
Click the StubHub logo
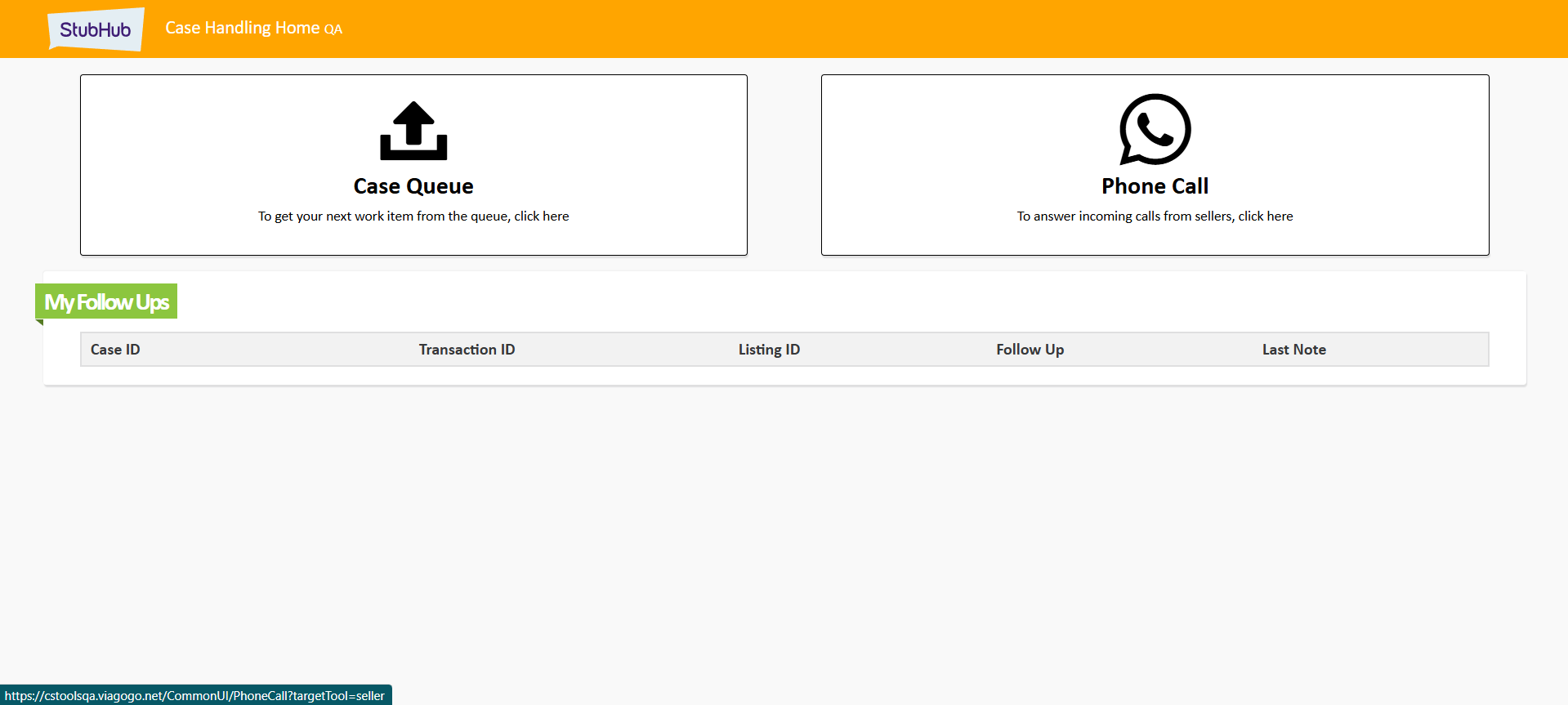pyautogui.click(x=96, y=29)
